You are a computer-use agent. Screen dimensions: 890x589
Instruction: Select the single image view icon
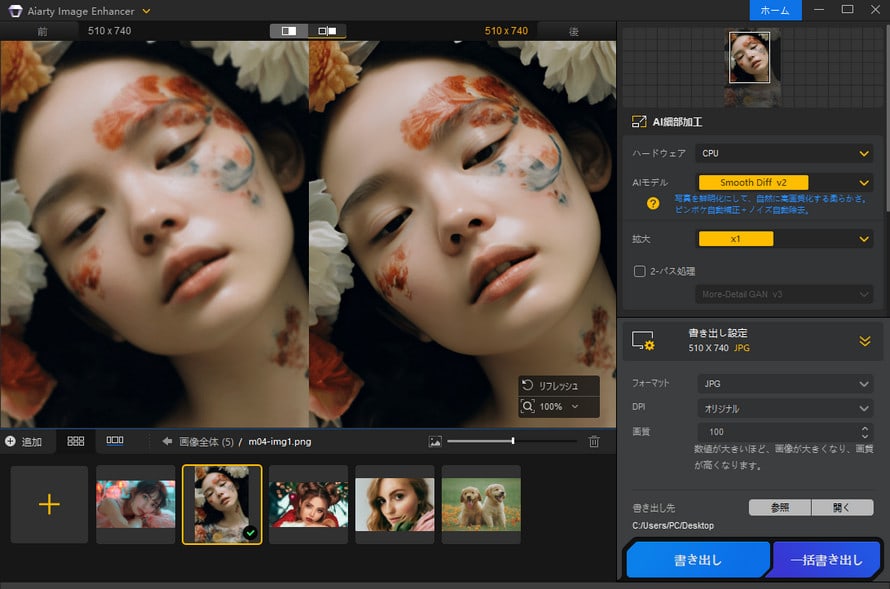(288, 31)
